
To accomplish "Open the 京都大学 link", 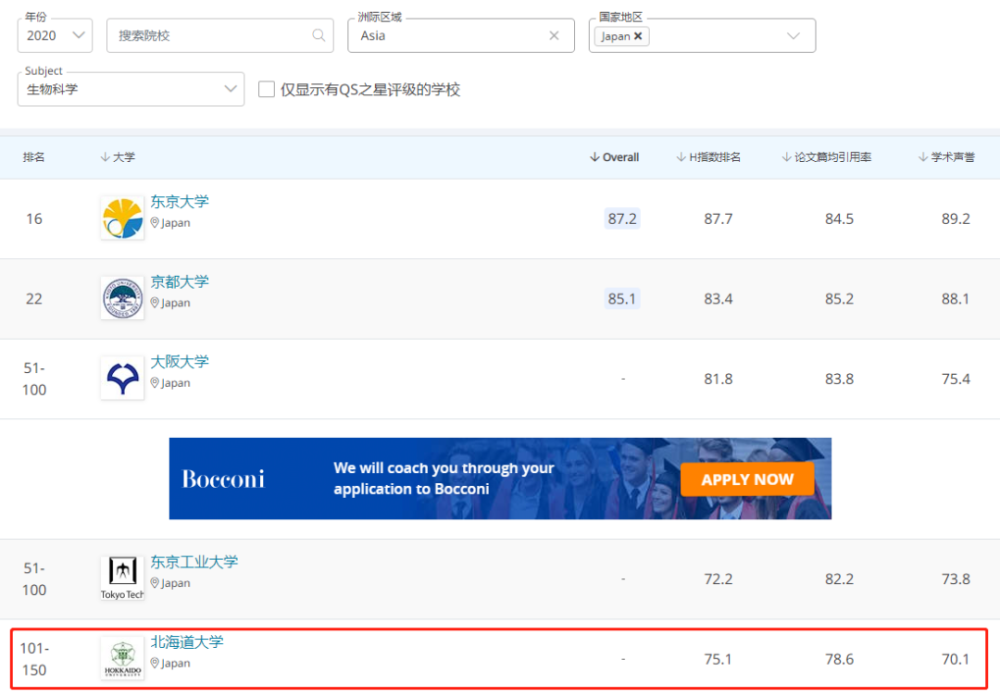I will pos(179,282).
